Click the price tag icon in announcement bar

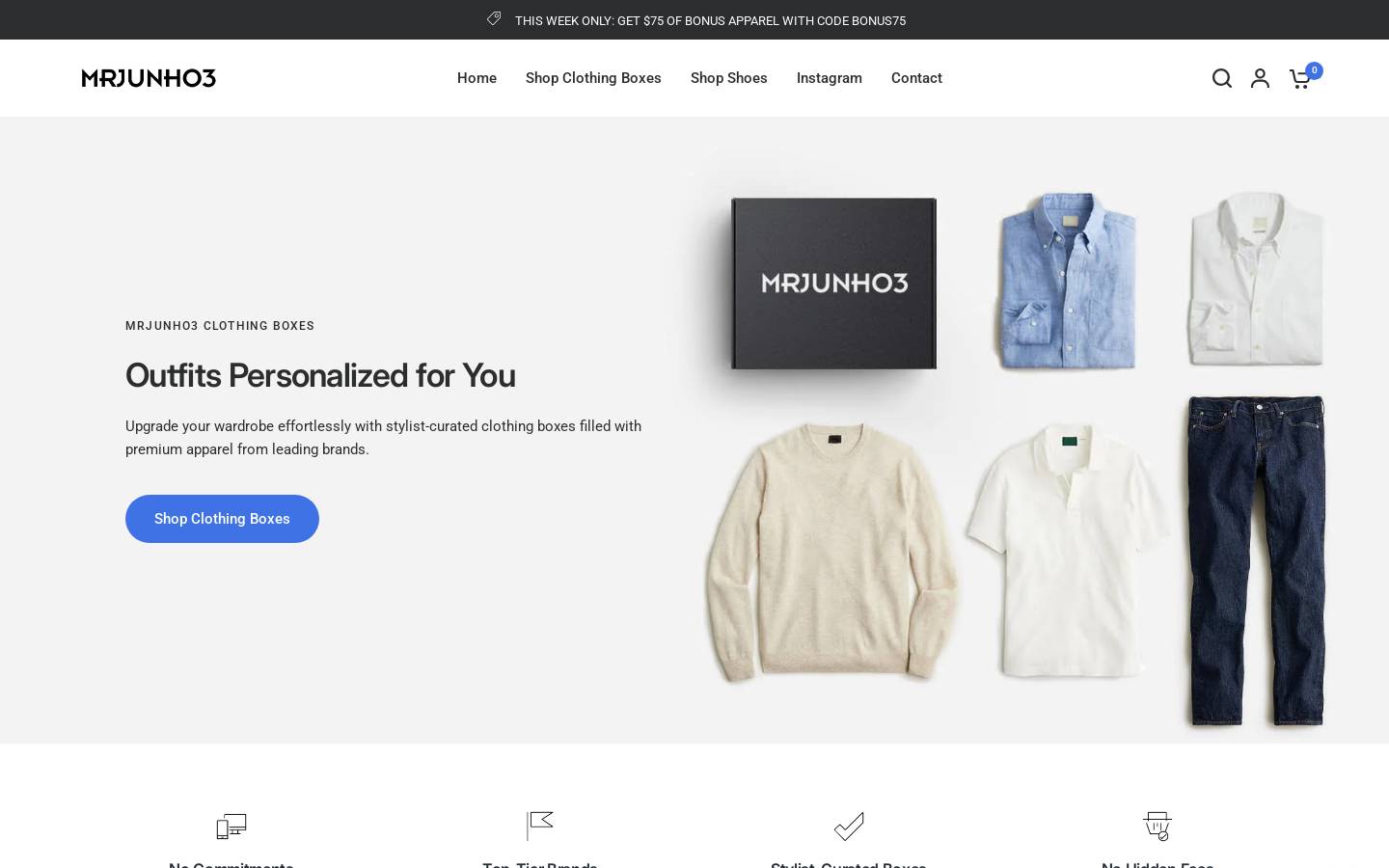point(494,19)
